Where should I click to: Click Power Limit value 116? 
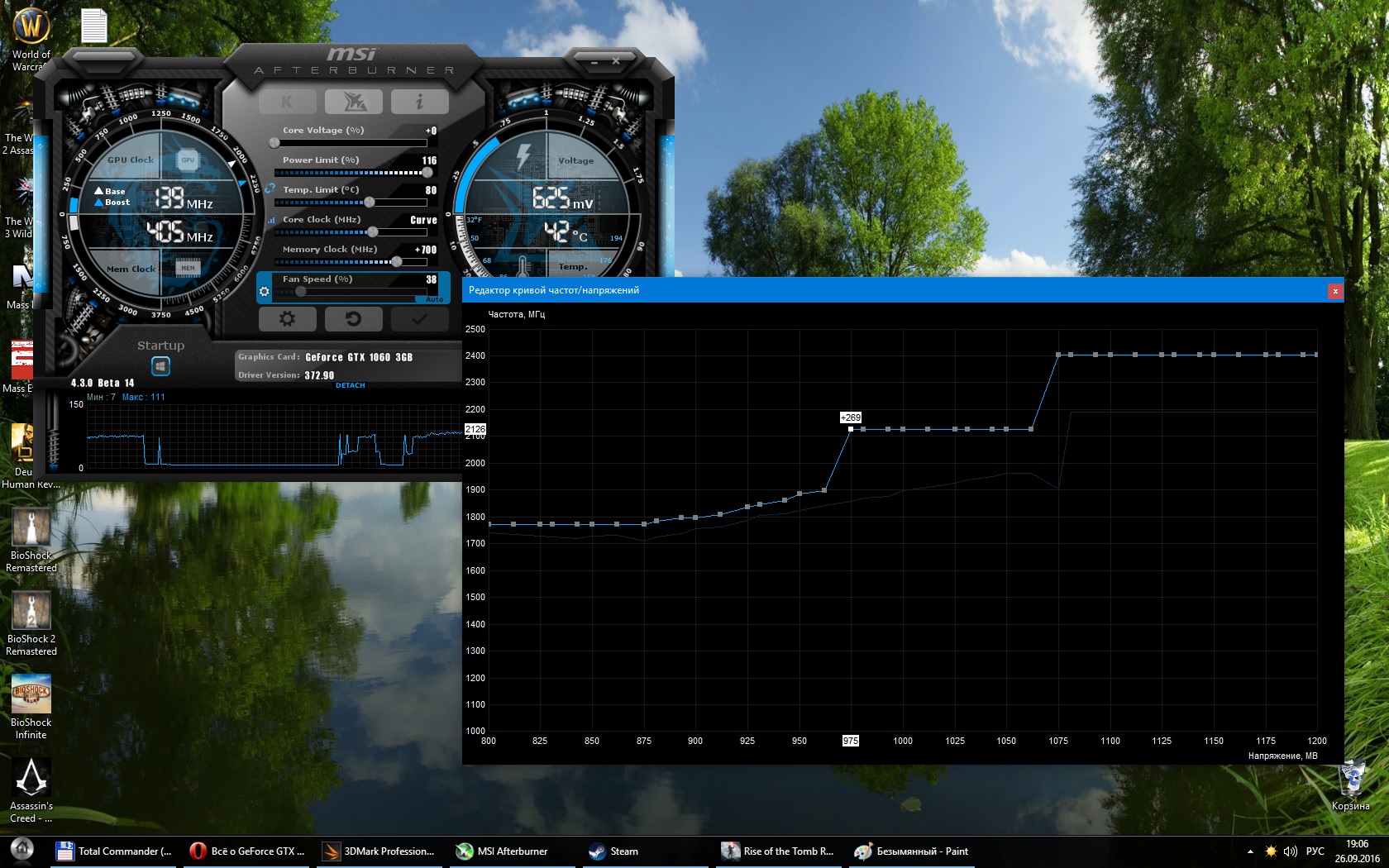[x=429, y=160]
